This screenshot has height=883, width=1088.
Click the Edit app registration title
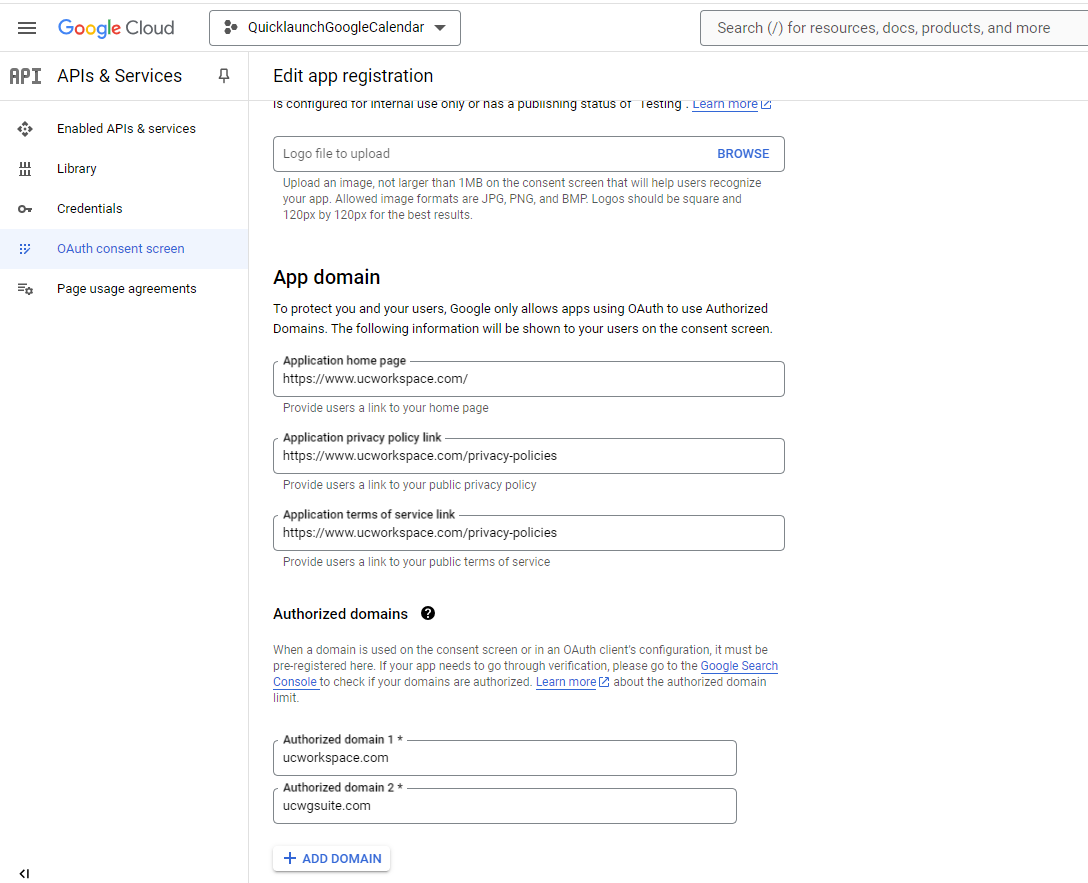click(353, 76)
